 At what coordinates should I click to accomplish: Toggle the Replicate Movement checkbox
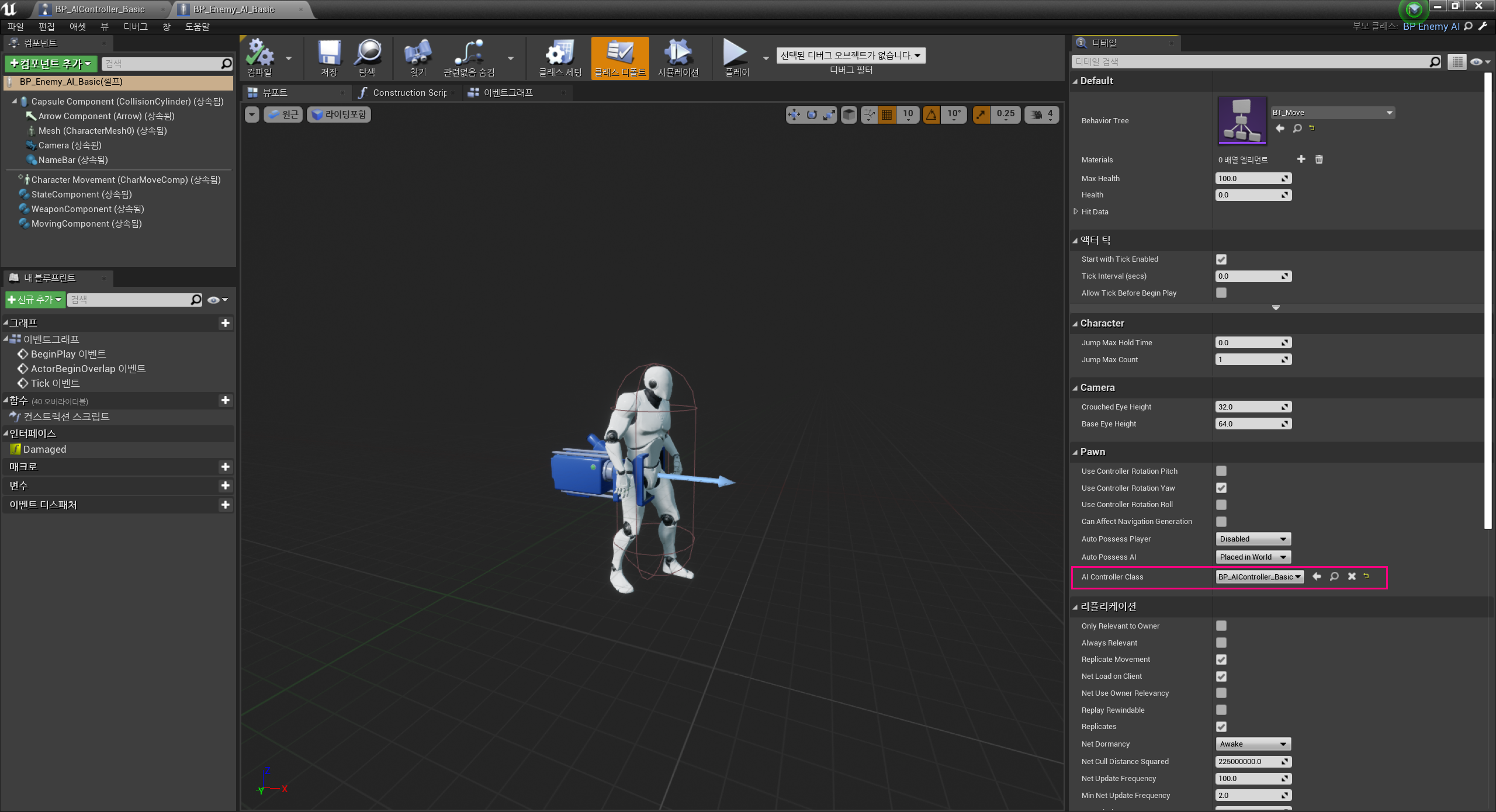(x=1221, y=660)
